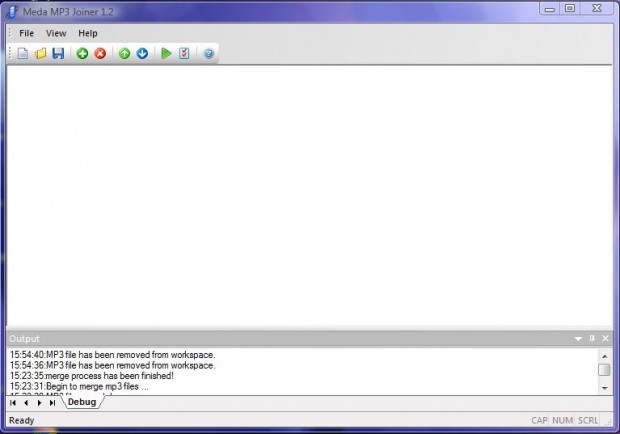Close the Meda MP3 Joiner window
The width and height of the screenshot is (620, 434).
point(597,8)
